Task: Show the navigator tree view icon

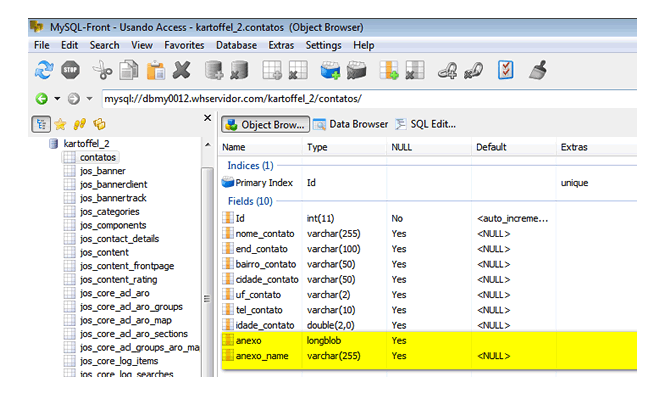Action: pos(41,124)
